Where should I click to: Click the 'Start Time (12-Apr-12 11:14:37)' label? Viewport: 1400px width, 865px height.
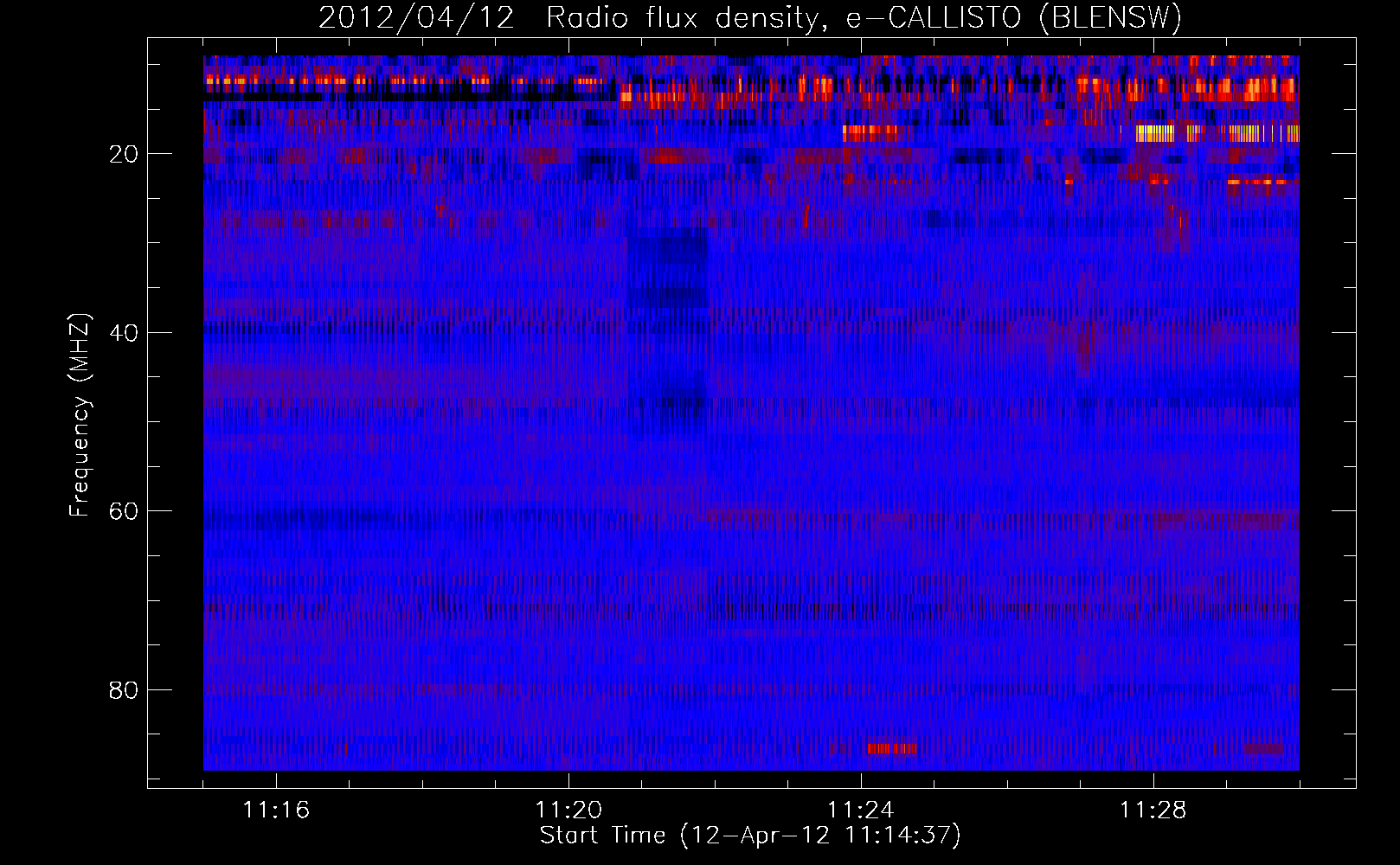[x=750, y=836]
